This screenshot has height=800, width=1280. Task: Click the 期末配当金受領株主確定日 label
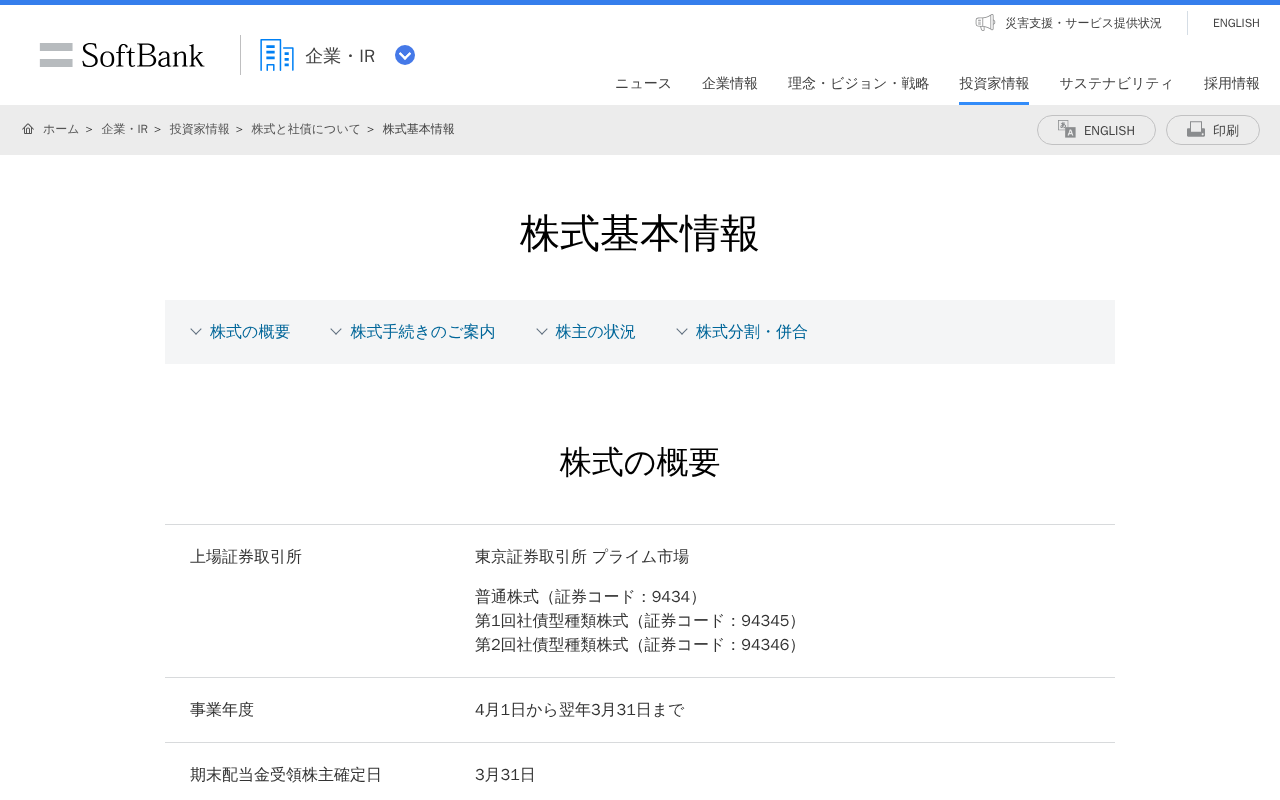pos(286,775)
